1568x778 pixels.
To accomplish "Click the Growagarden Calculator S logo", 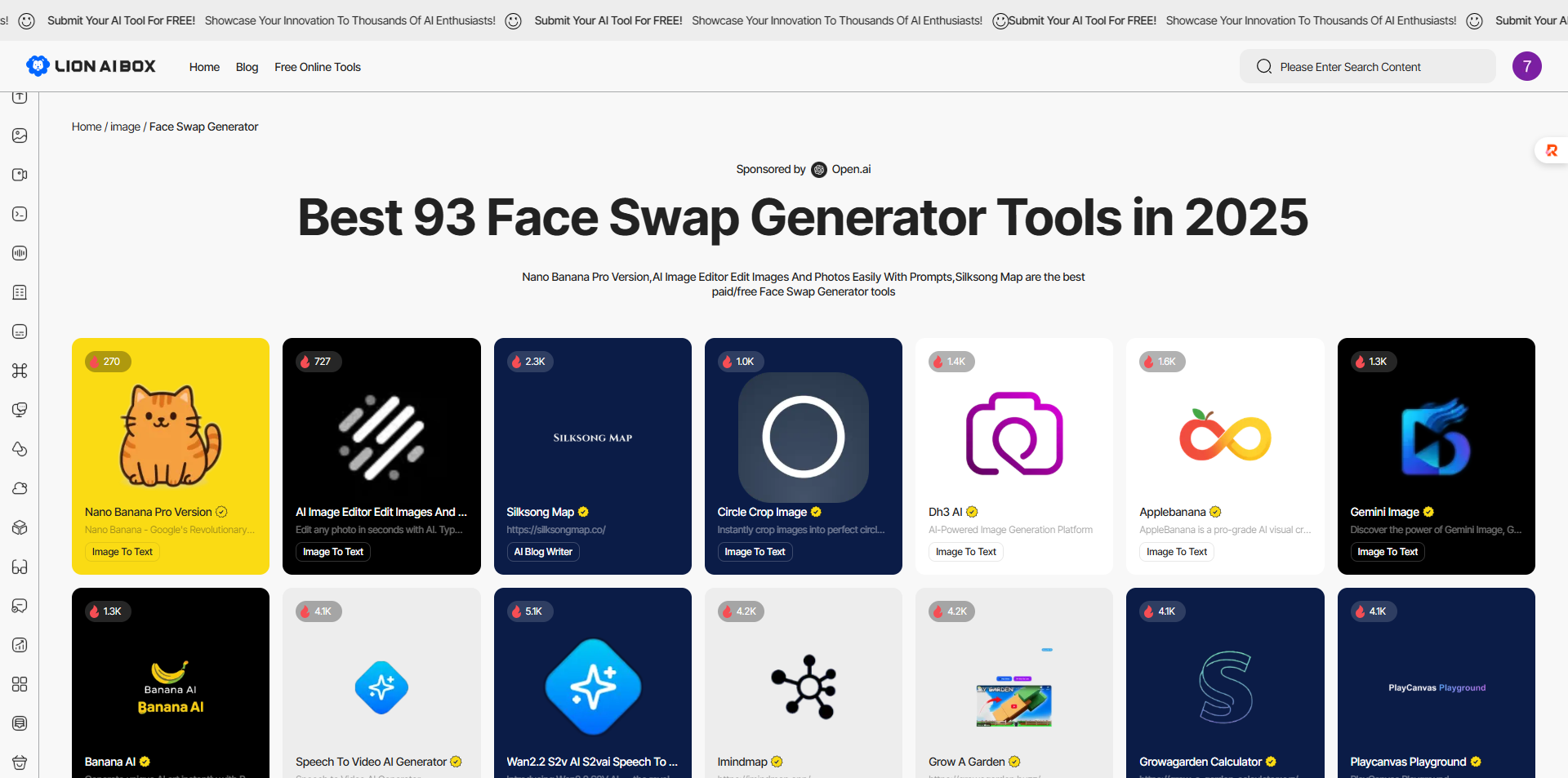I will [1225, 687].
